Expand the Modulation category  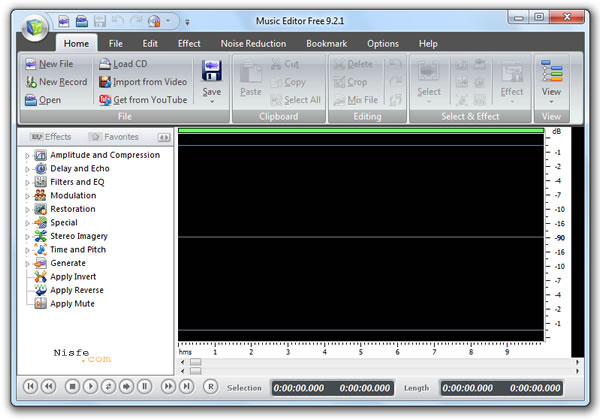tap(27, 196)
